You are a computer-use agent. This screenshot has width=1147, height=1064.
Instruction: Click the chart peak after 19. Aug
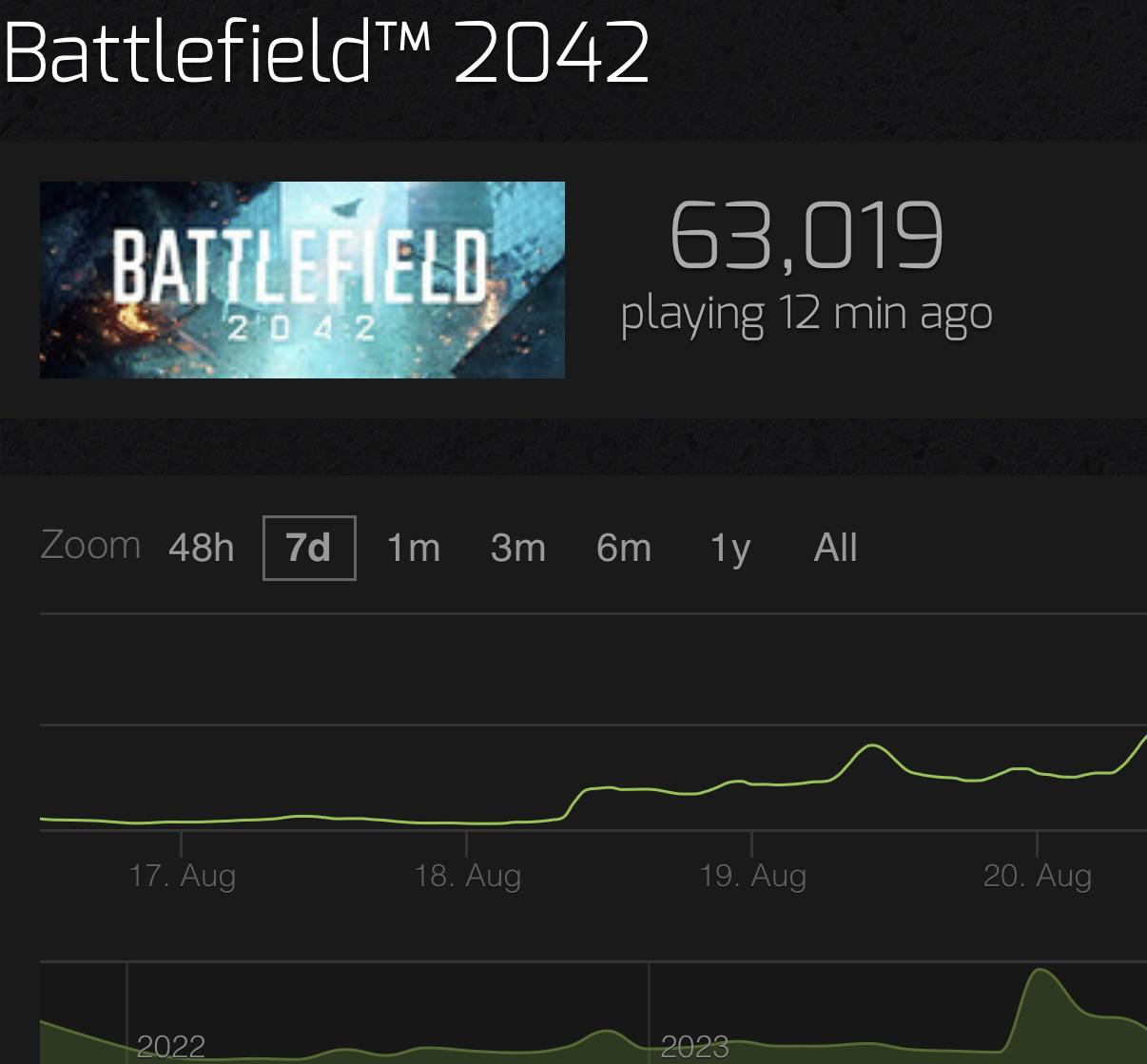coord(872,746)
